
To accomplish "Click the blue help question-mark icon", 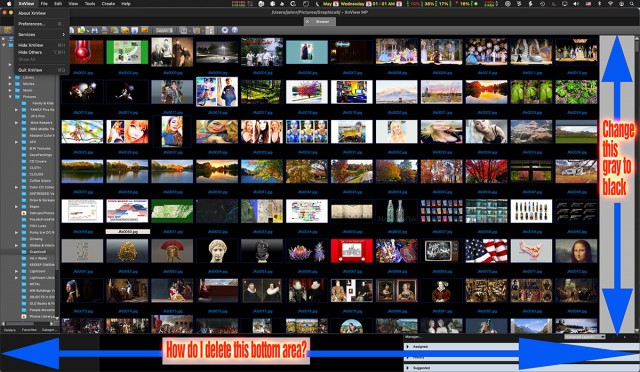I will 234,30.
